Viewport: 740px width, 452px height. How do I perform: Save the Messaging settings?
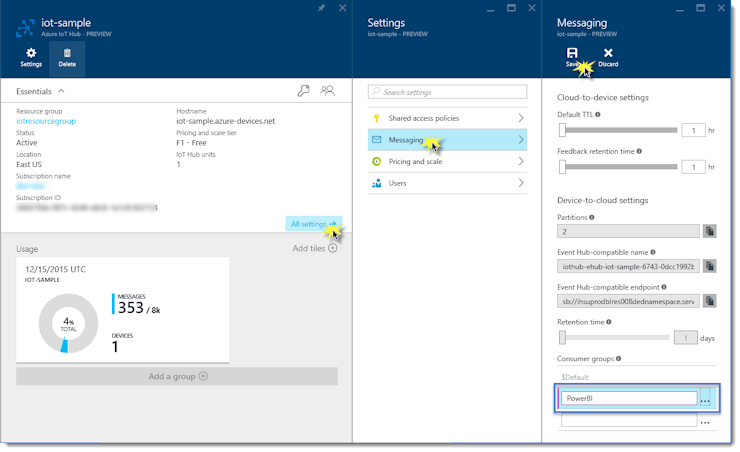point(572,58)
